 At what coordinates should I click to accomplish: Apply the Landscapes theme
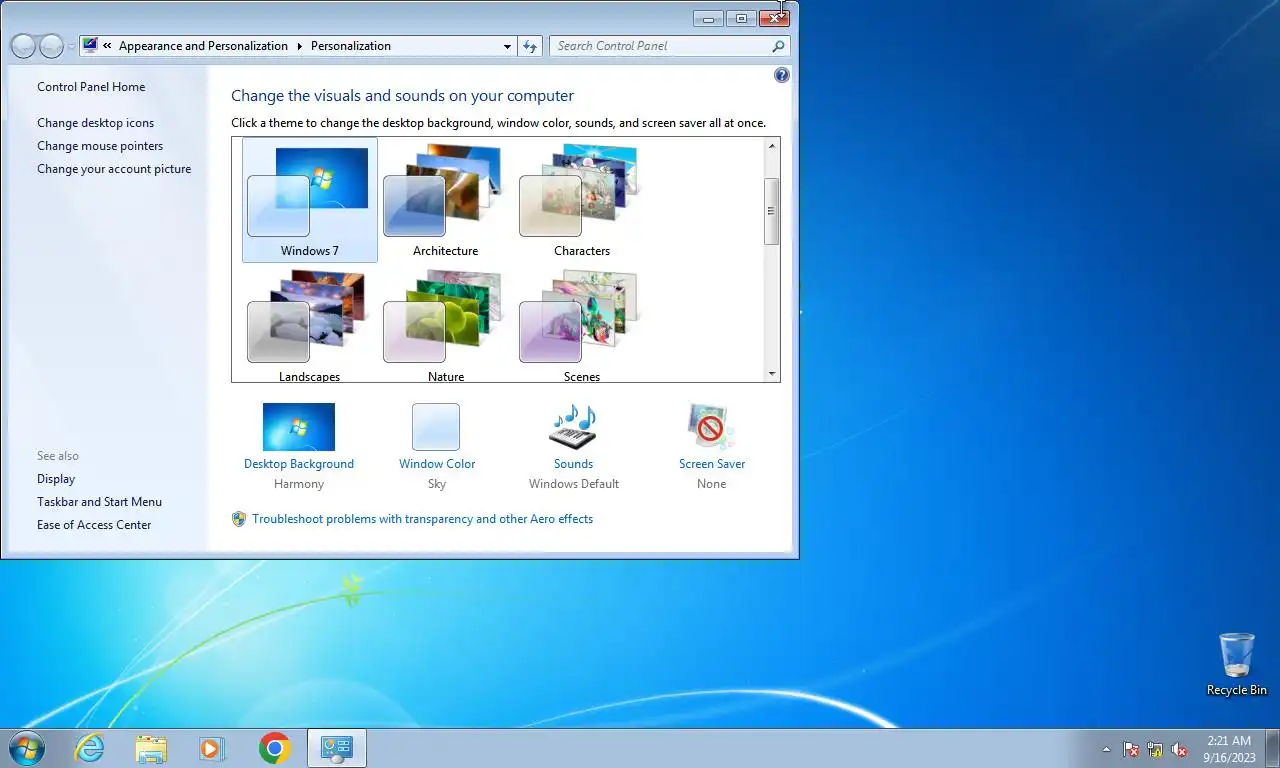[x=309, y=326]
